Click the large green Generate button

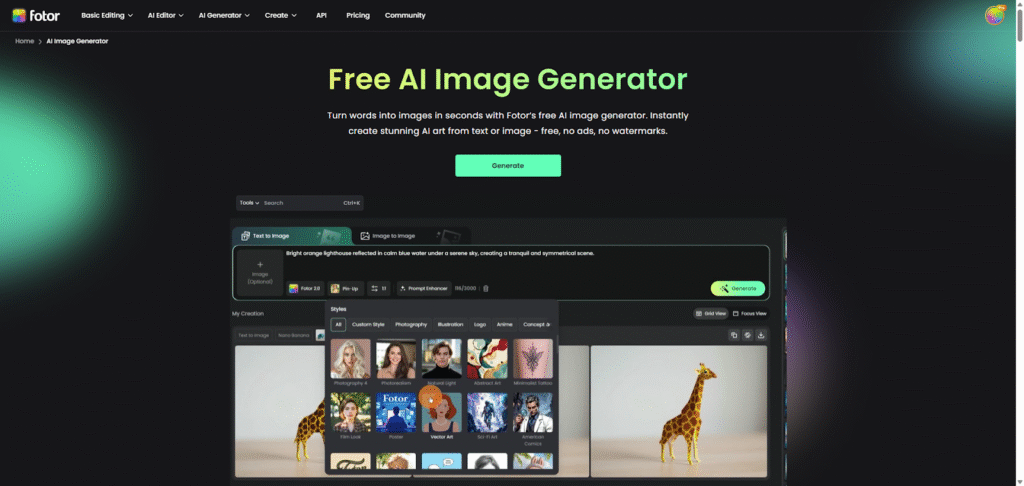coord(508,165)
